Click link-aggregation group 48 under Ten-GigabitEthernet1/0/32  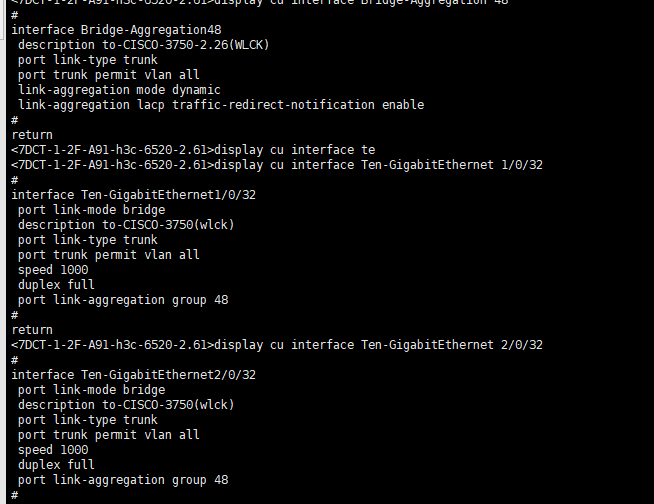point(123,300)
